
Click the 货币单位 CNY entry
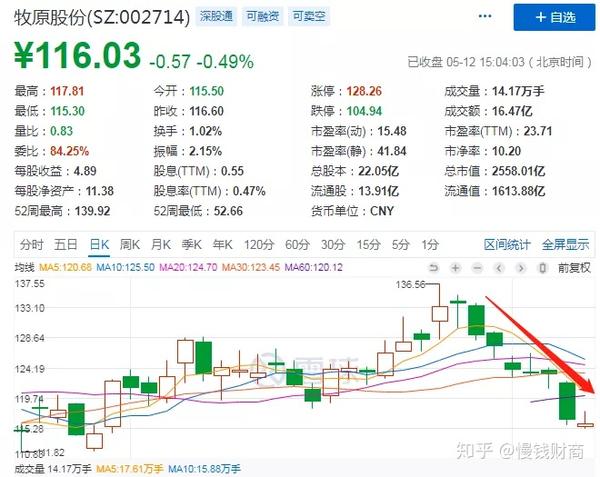click(352, 211)
